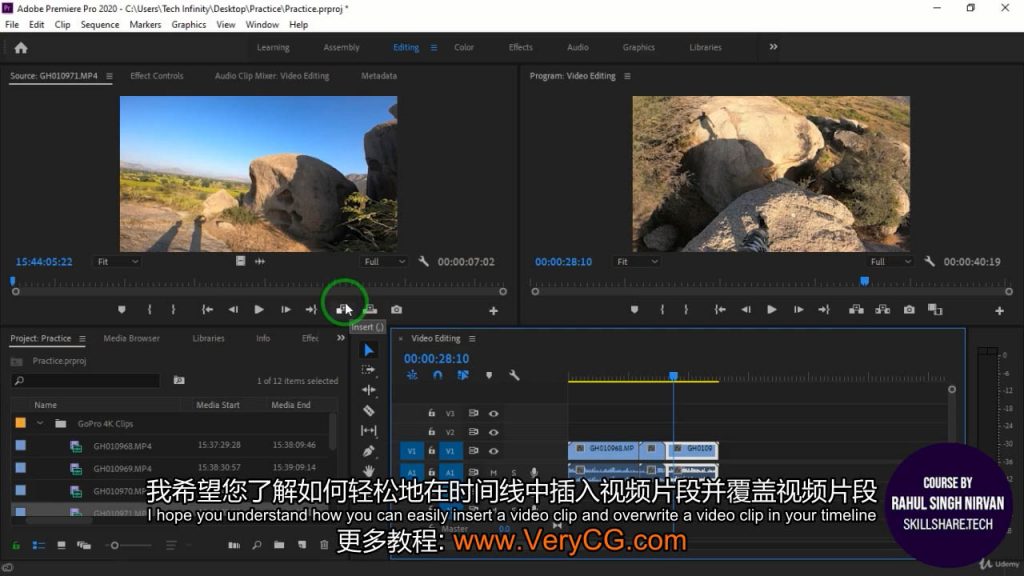Screen dimensions: 1024x576
Task: Add a marker in the Source monitor
Action: (121, 310)
